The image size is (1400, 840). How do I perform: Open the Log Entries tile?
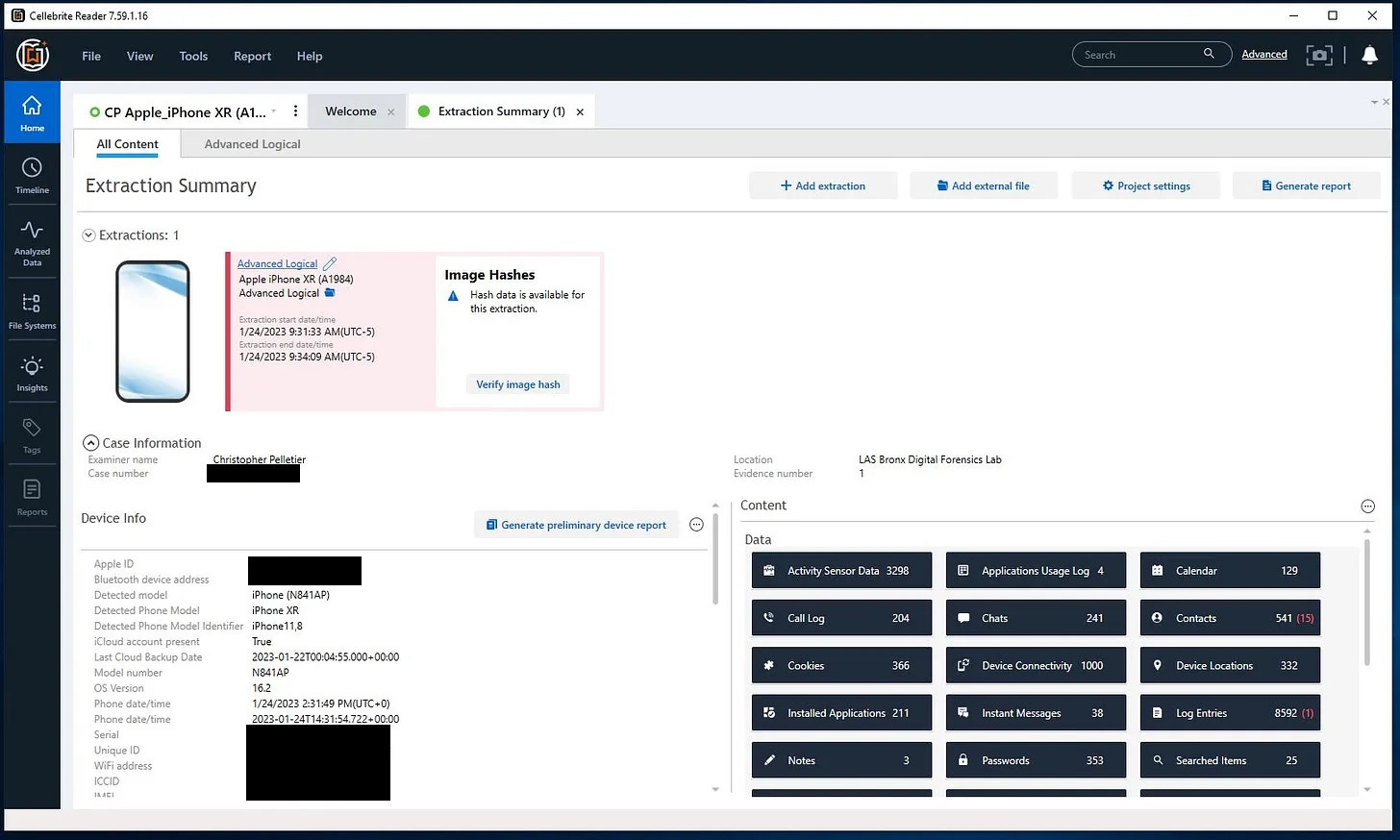coord(1230,713)
